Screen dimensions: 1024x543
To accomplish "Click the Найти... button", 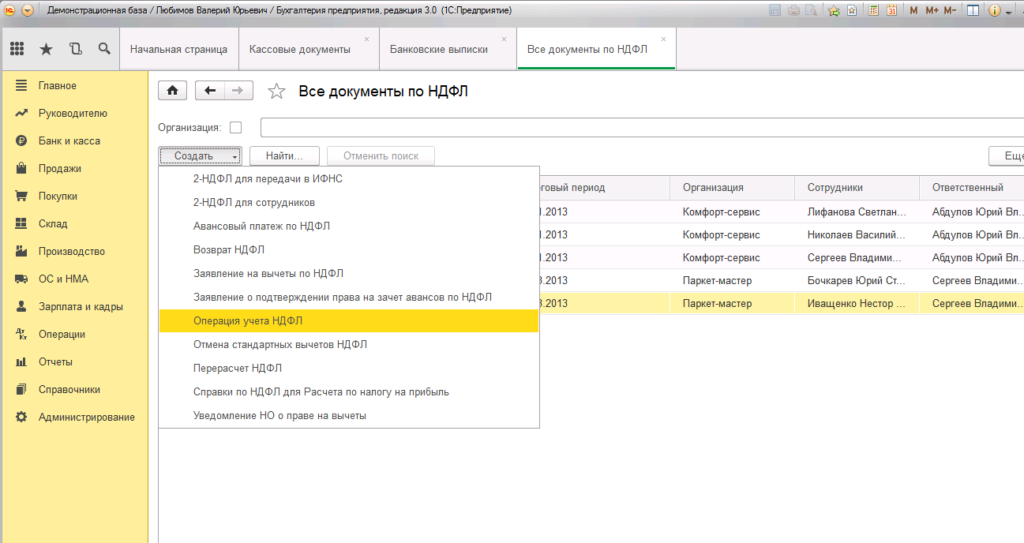I will coord(284,156).
